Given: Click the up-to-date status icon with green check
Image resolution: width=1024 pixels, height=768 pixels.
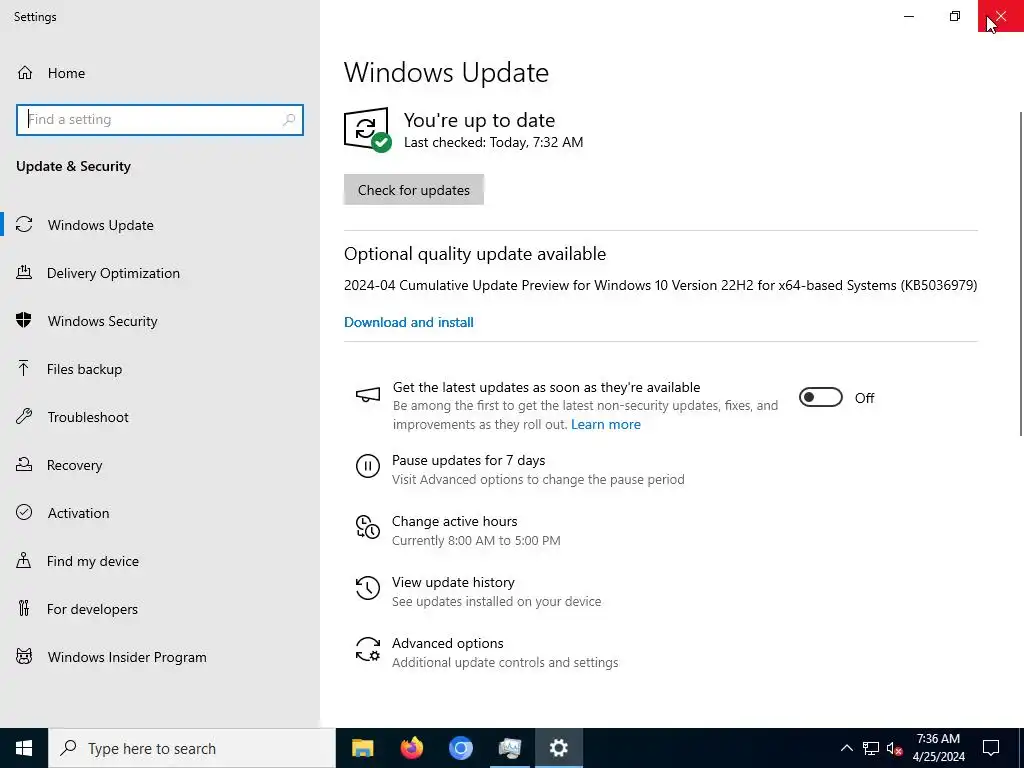Looking at the screenshot, I should click(x=368, y=129).
